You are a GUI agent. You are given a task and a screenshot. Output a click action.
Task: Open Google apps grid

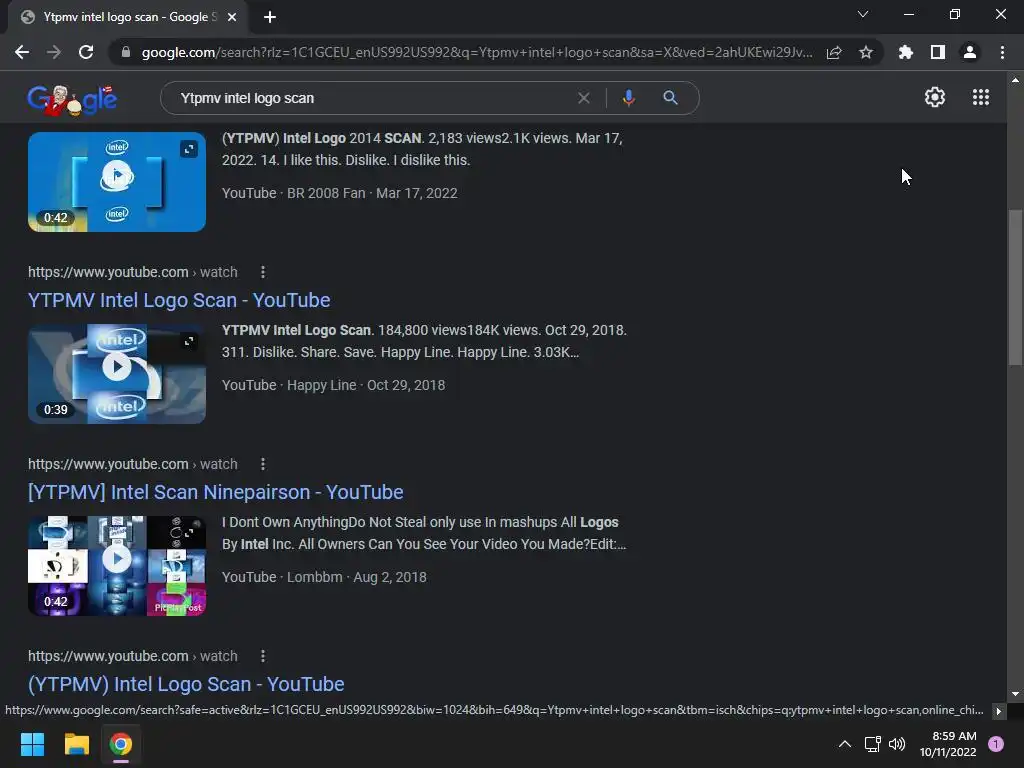click(x=980, y=97)
